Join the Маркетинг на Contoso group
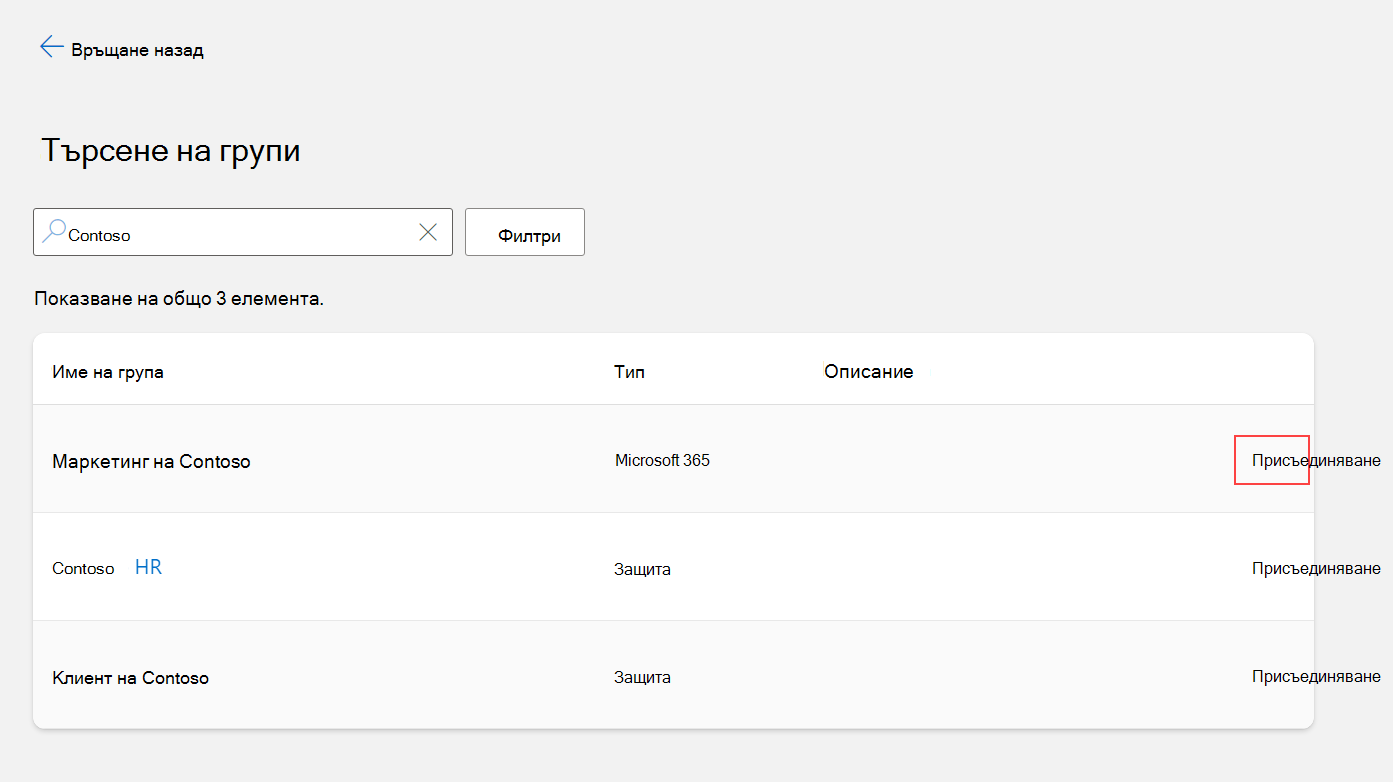The image size is (1393, 782). pyautogui.click(x=1316, y=460)
